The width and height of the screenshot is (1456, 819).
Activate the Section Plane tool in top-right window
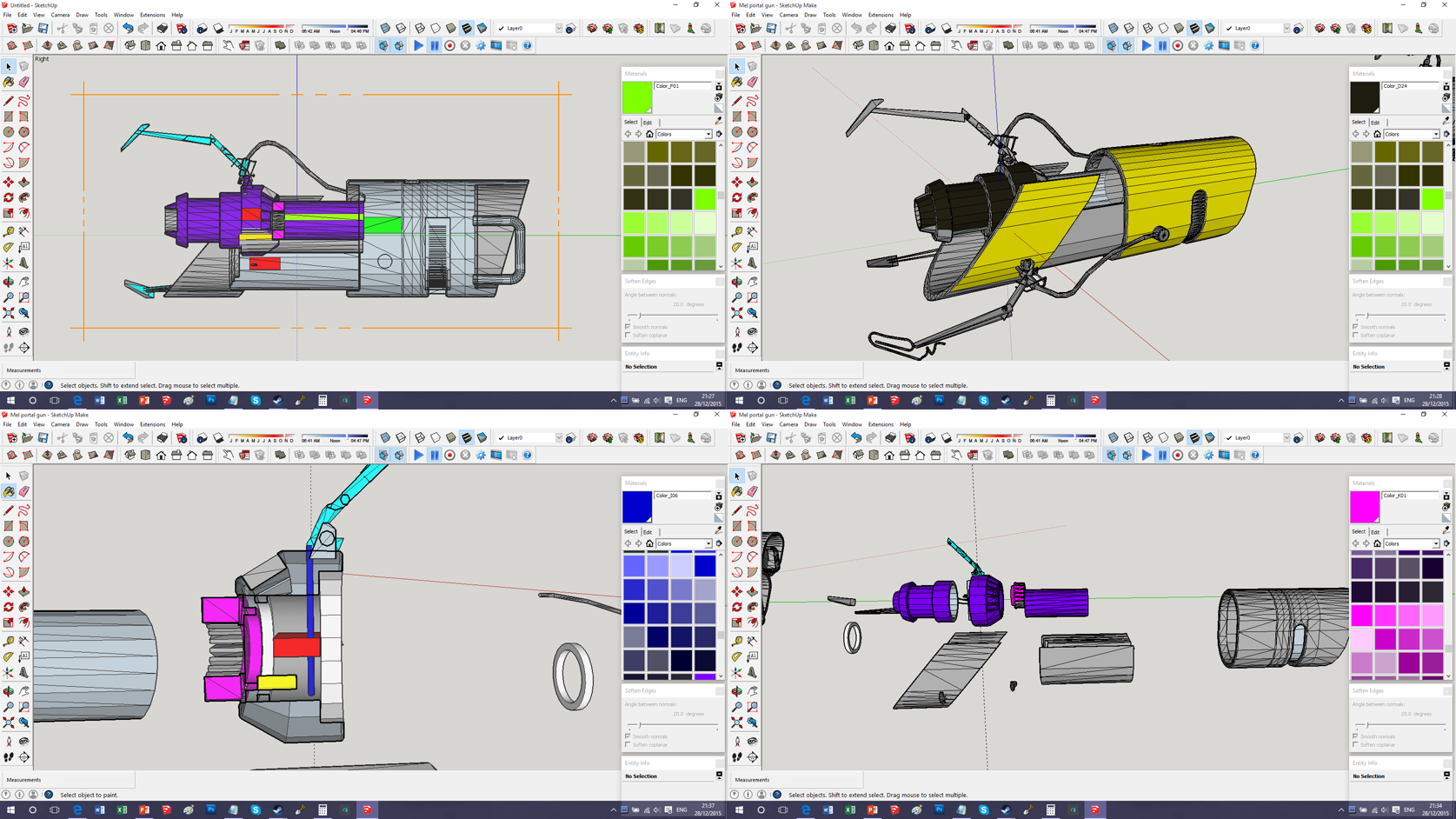click(753, 348)
